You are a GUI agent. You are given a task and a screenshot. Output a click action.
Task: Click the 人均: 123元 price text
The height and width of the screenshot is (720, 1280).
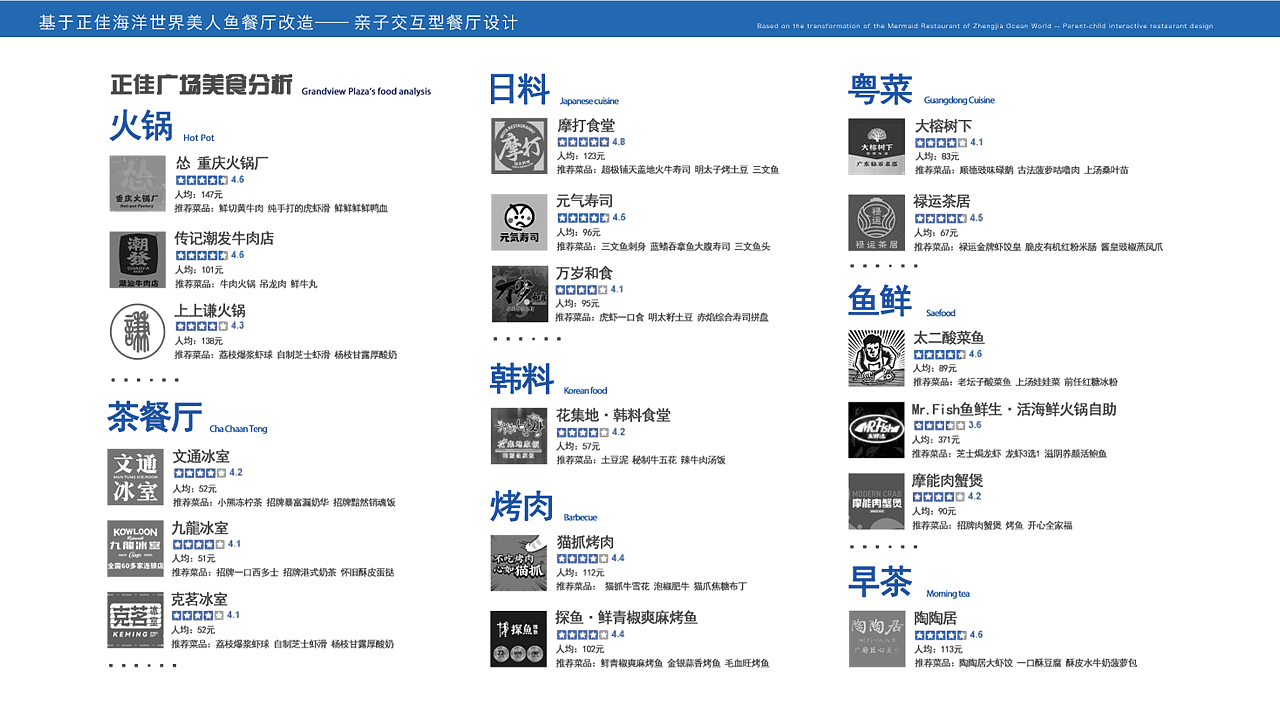(581, 156)
